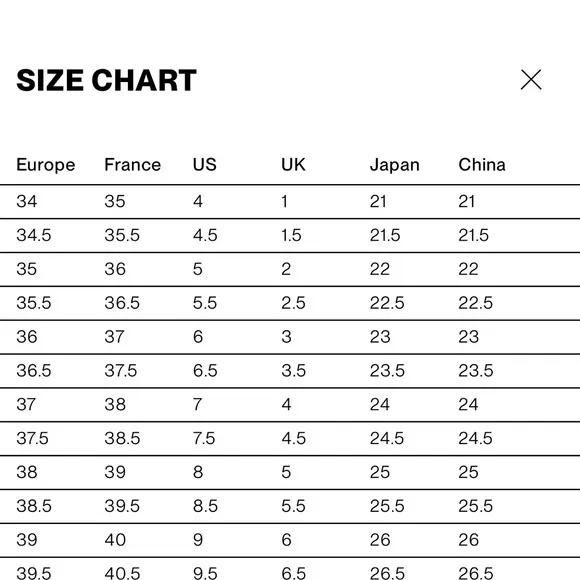The image size is (580, 580).
Task: Click Japan size 23 cell
Action: 380,337
